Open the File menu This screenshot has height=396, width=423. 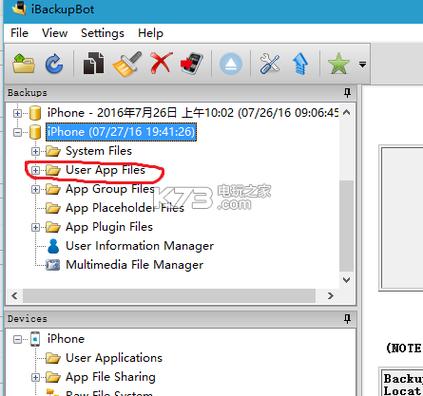(19, 33)
